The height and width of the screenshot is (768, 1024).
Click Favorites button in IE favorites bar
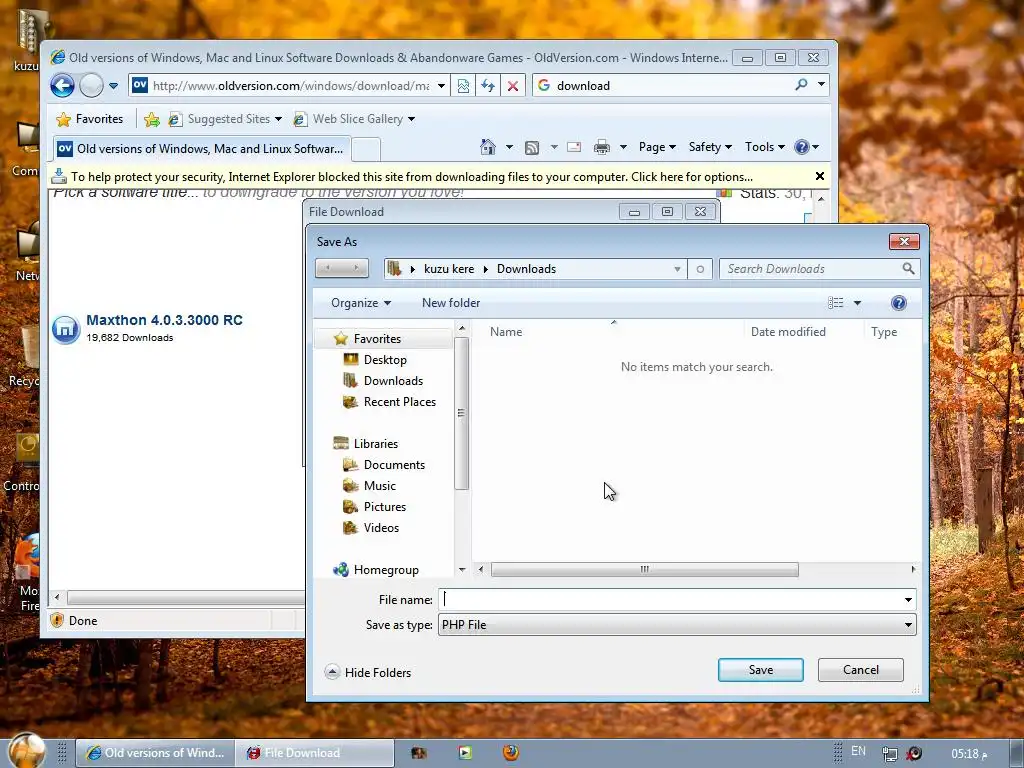point(90,120)
